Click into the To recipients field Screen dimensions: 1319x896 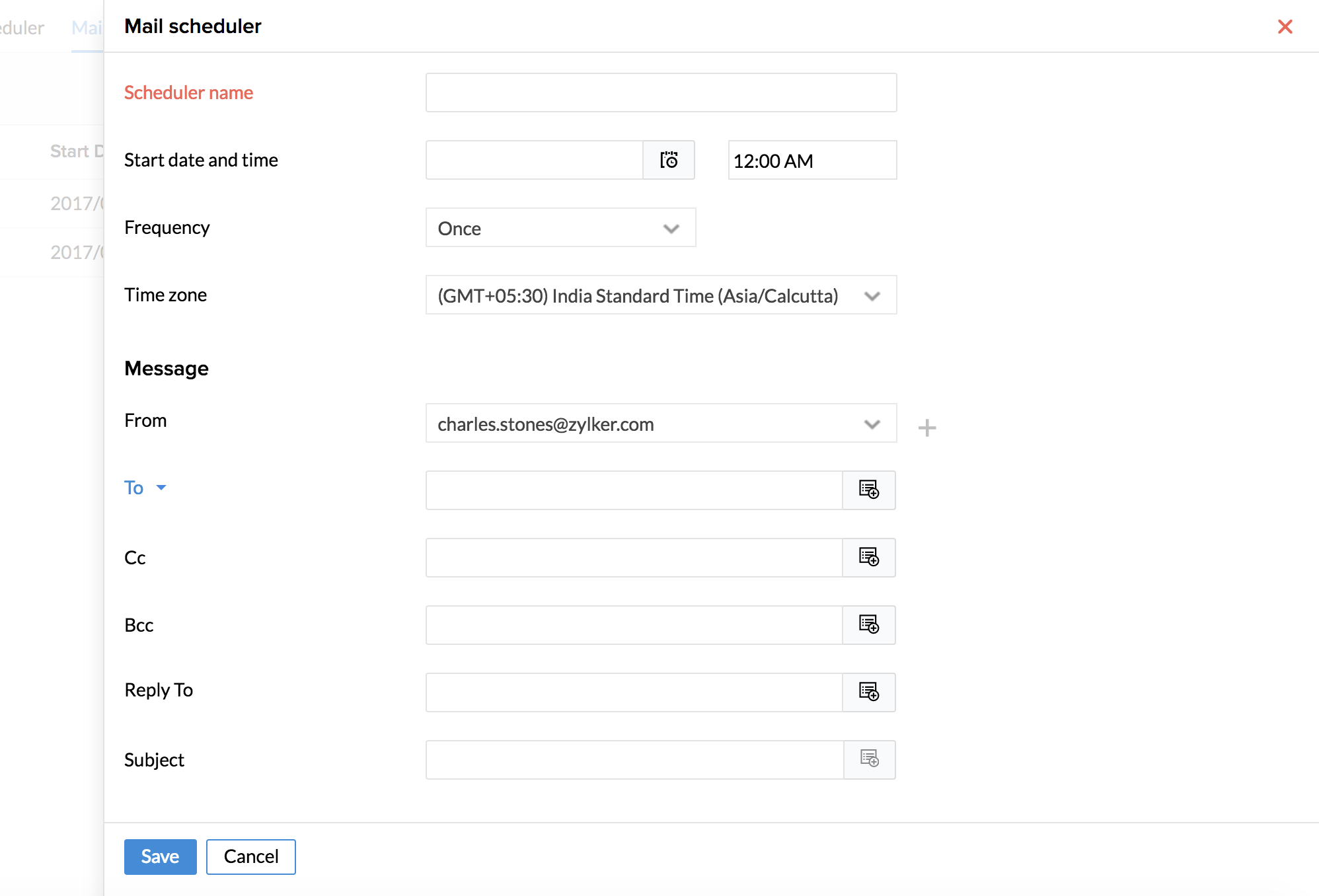(x=634, y=490)
